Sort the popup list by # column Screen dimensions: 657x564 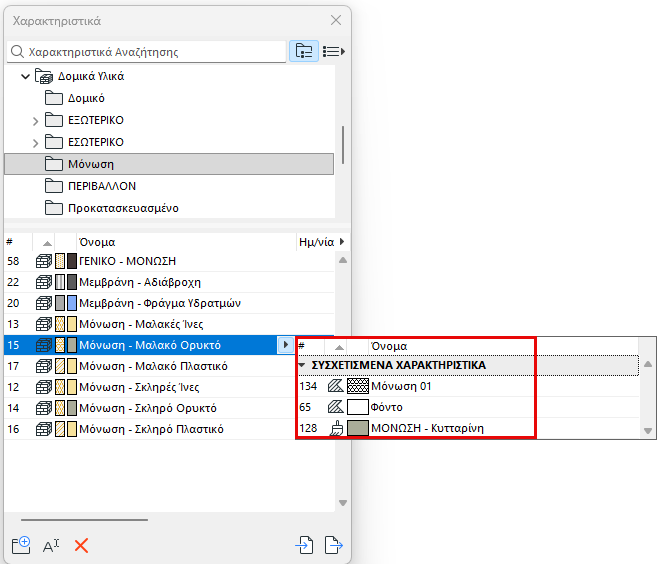[x=302, y=346]
